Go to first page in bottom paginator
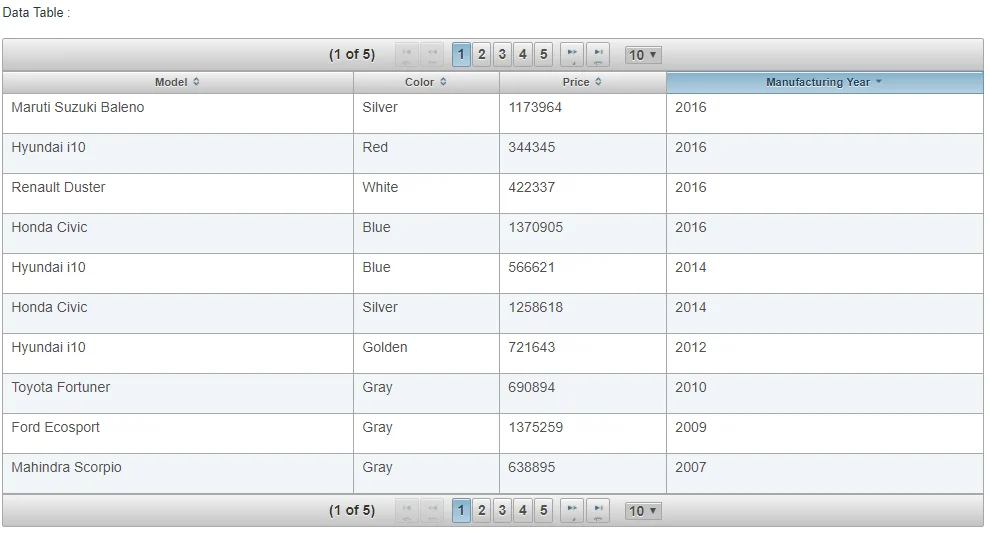This screenshot has width=990, height=533. (407, 510)
